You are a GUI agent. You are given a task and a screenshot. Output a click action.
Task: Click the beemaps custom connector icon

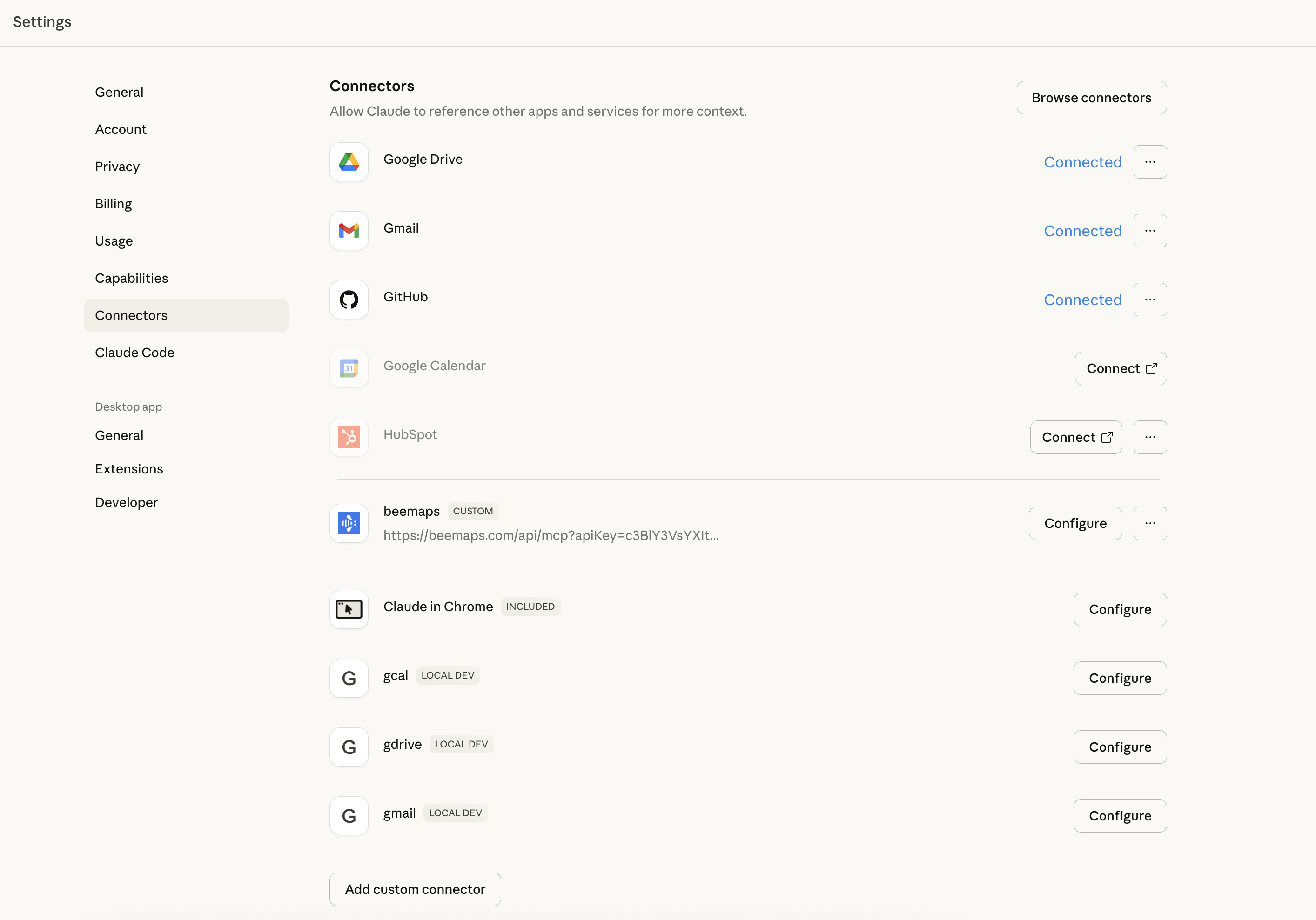(349, 523)
